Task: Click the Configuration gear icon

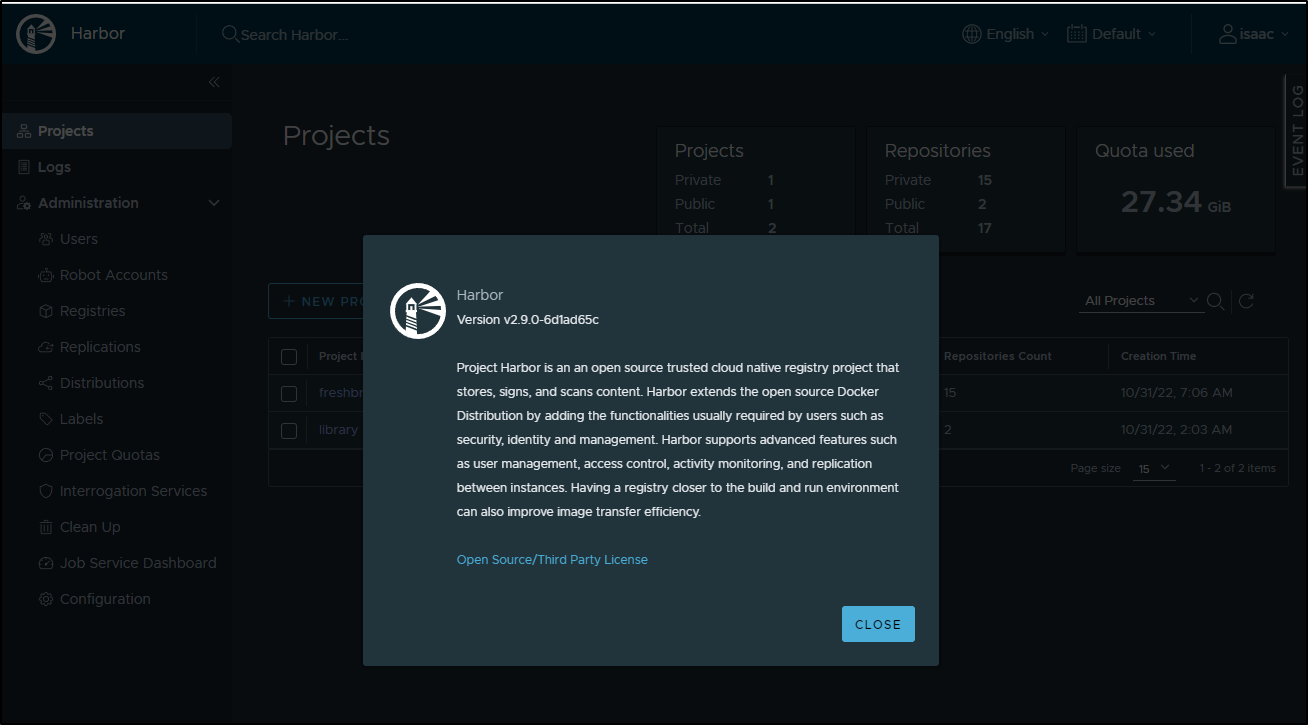Action: pyautogui.click(x=46, y=599)
